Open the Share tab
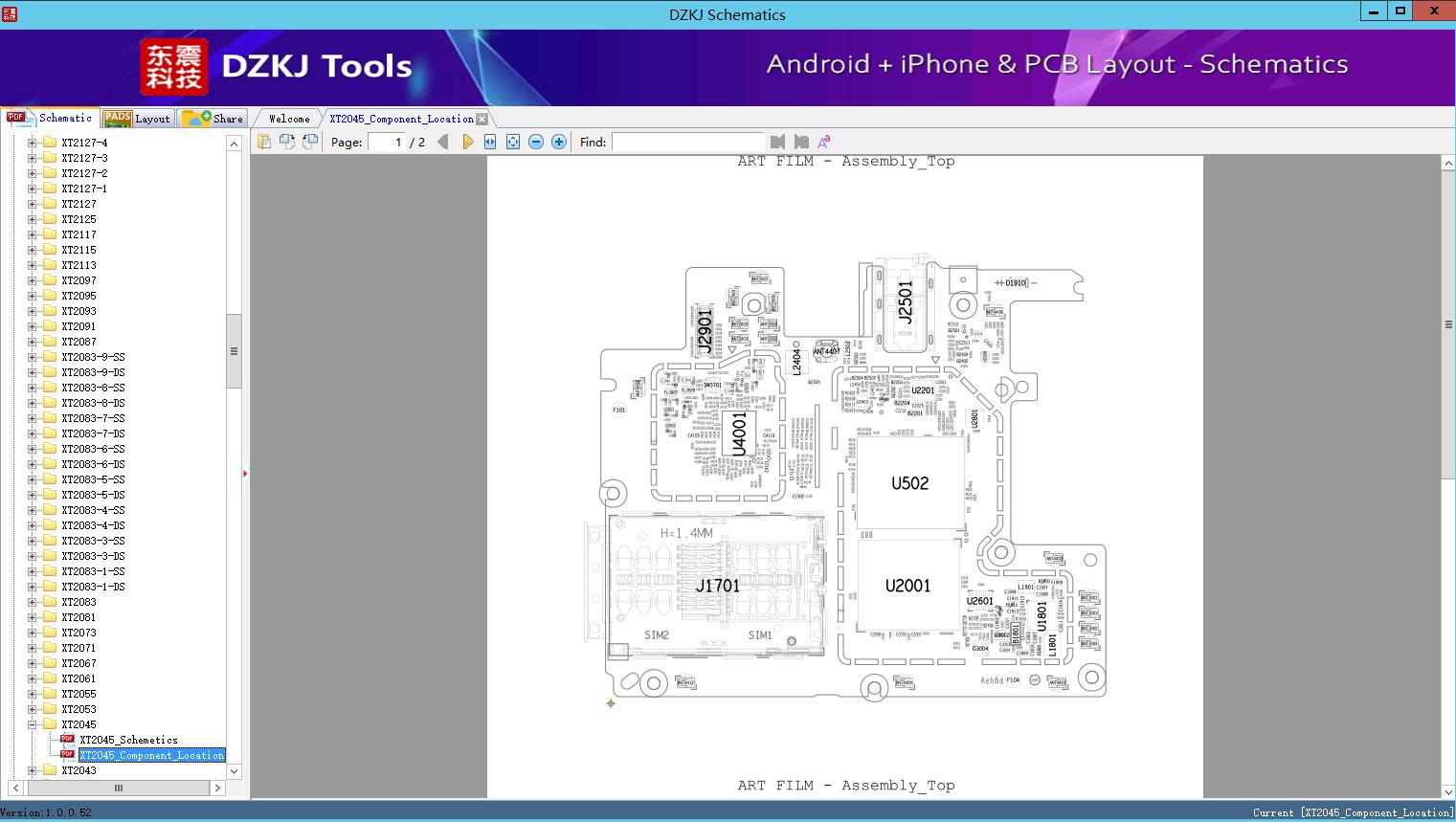Viewport: 1456px width, 822px height. tap(213, 118)
